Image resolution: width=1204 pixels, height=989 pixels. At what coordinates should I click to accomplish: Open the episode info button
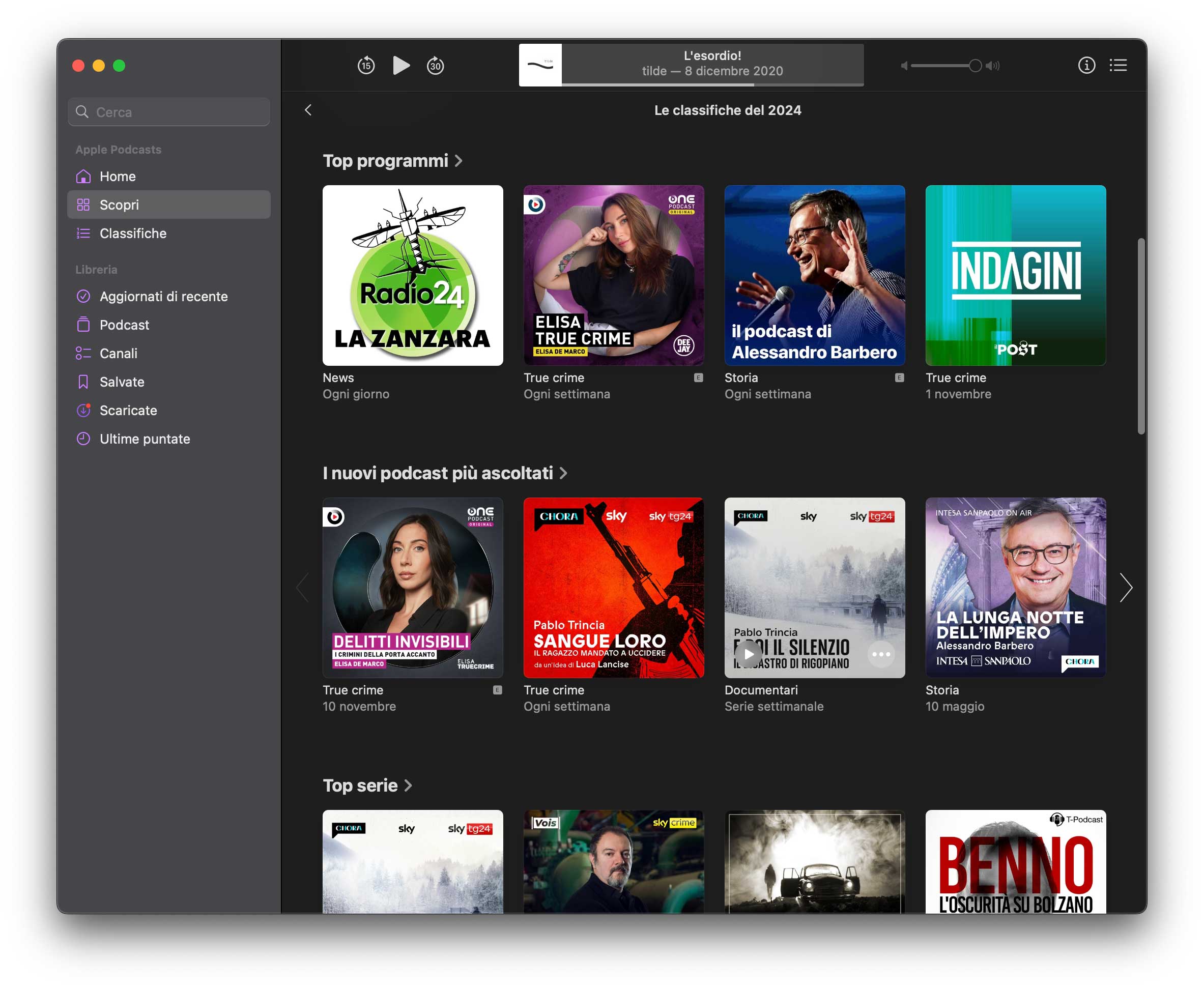point(1086,66)
